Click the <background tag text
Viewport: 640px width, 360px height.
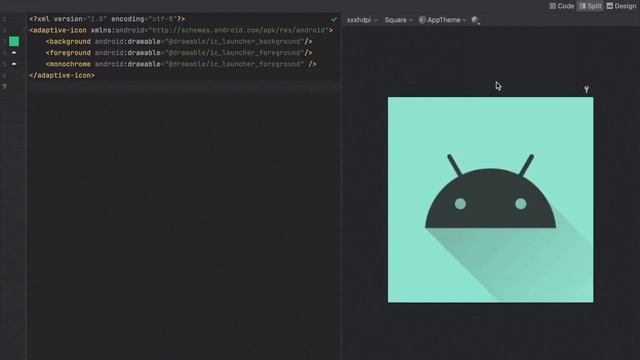click(68, 42)
